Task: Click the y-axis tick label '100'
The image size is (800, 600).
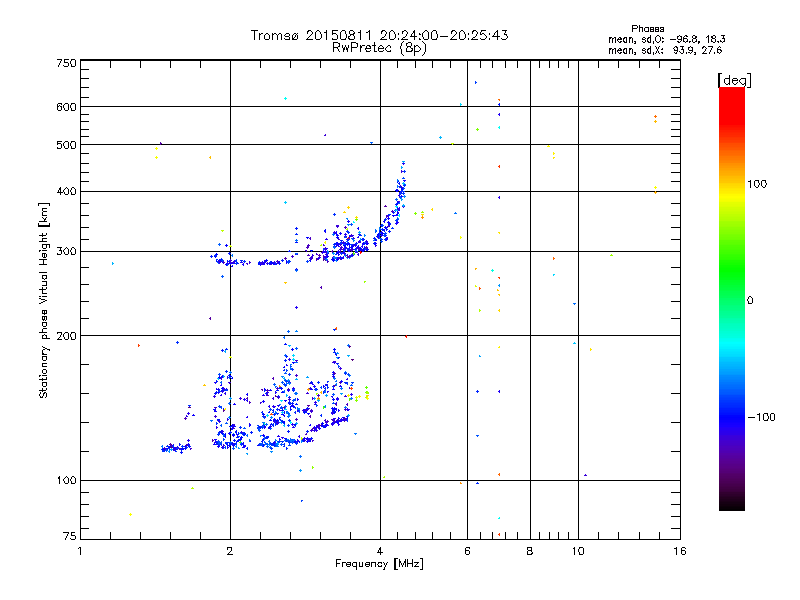Action: [x=66, y=481]
